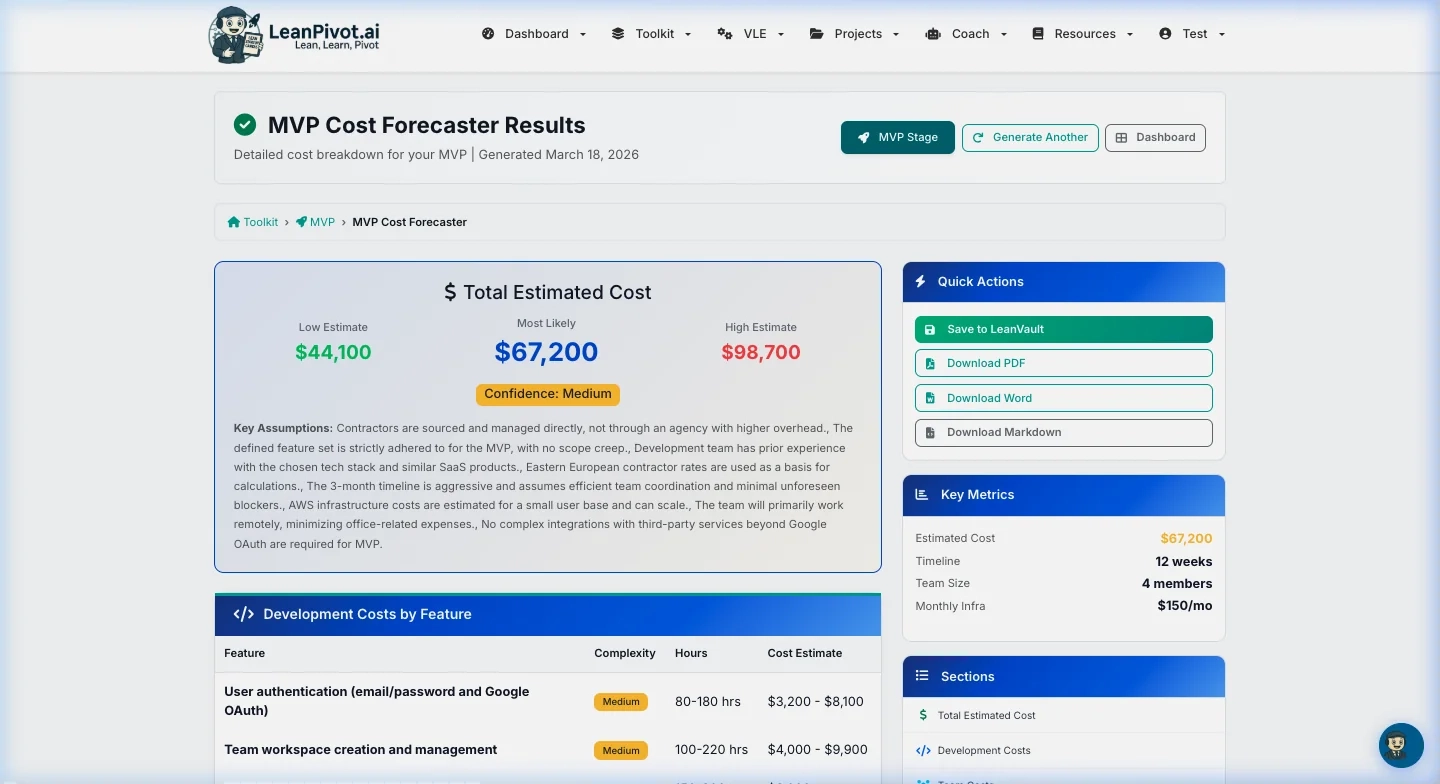
Task: Switch to the Resources menu
Action: [1085, 33]
